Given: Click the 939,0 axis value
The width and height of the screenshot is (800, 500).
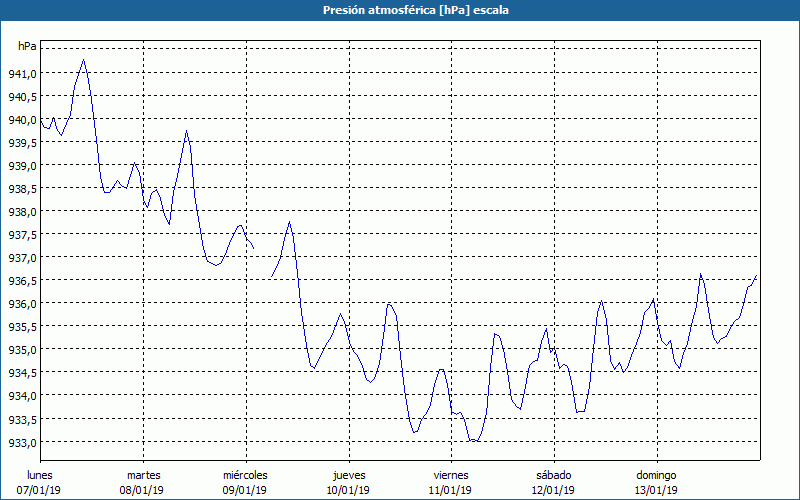Looking at the screenshot, I should 22,166.
